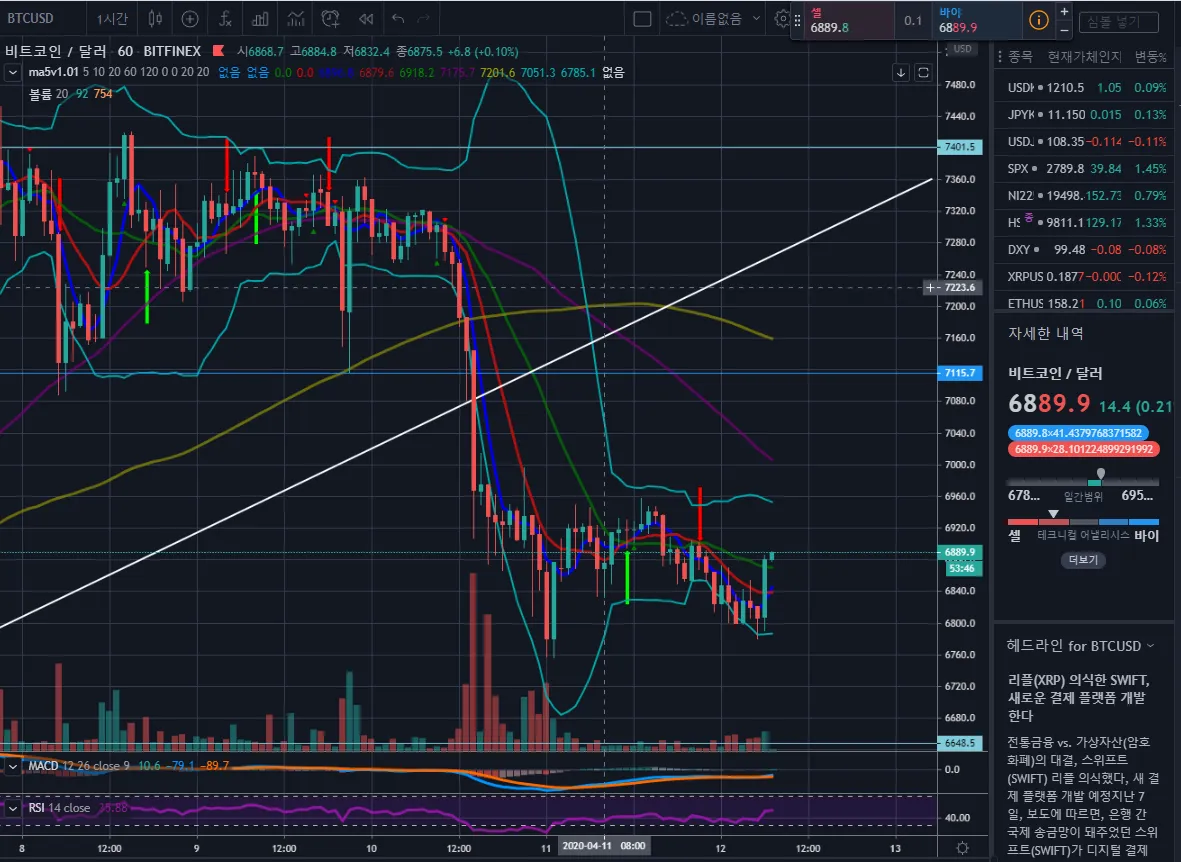The height and width of the screenshot is (862, 1181).
Task: Click the daily range 일간범위 slider marker
Action: coord(1100,474)
